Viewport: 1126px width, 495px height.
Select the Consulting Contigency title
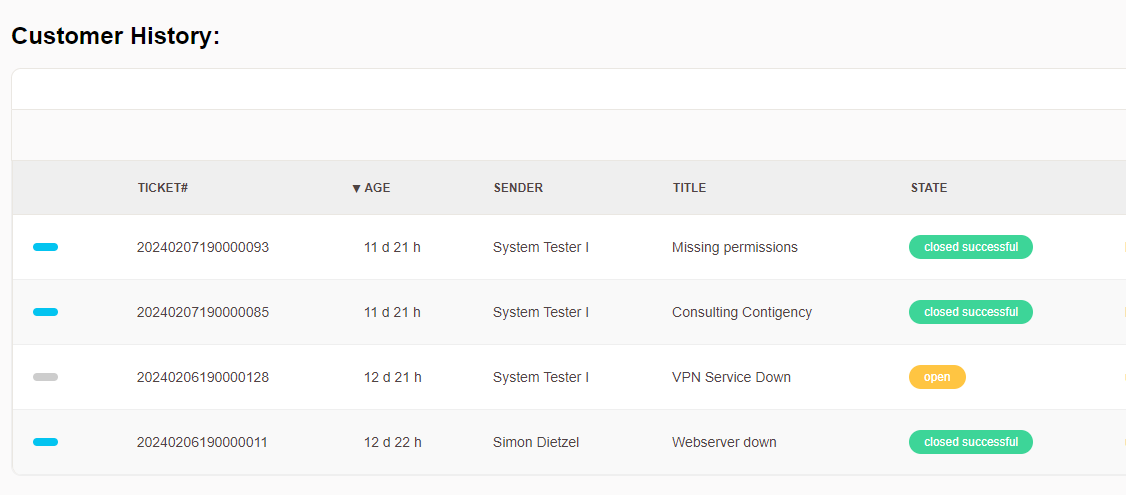pyautogui.click(x=741, y=312)
